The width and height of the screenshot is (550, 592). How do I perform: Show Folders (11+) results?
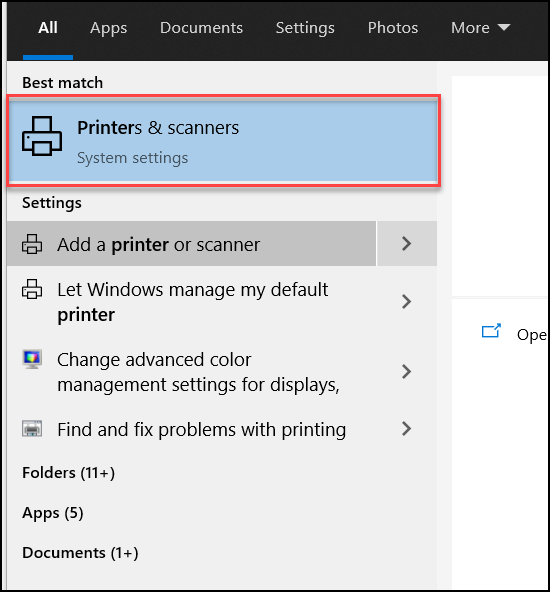[68, 473]
